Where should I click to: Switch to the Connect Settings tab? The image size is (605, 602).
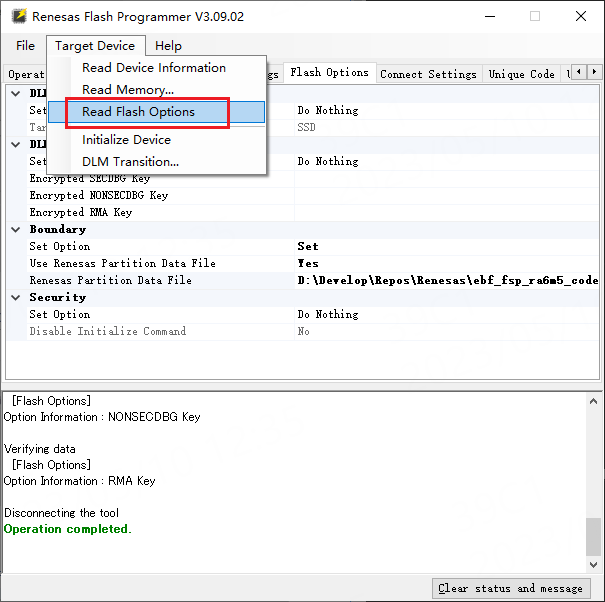point(428,74)
